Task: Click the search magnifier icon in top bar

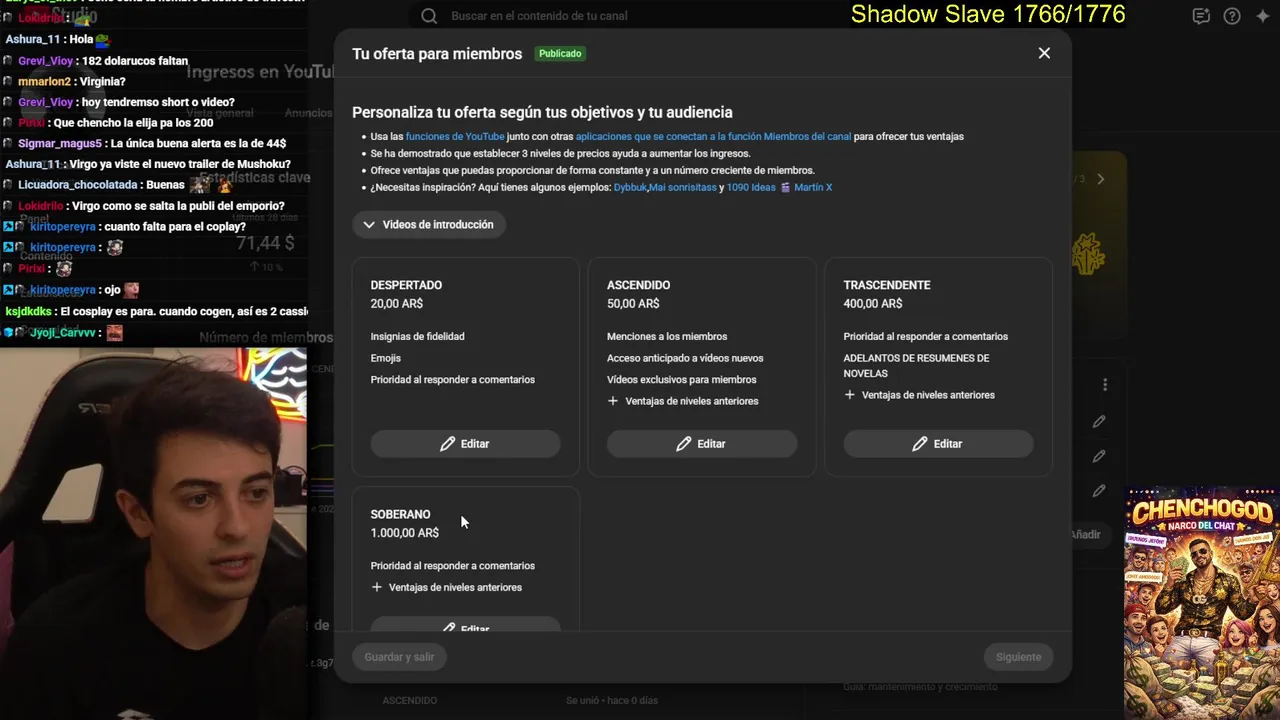Action: [x=429, y=16]
